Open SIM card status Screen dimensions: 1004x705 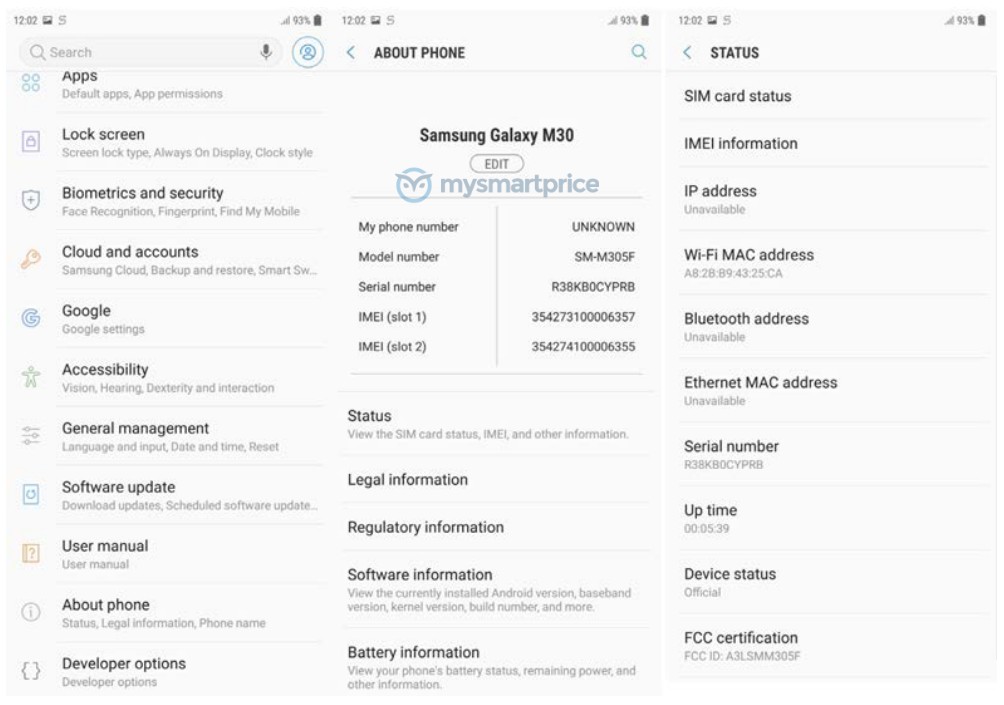[x=832, y=96]
